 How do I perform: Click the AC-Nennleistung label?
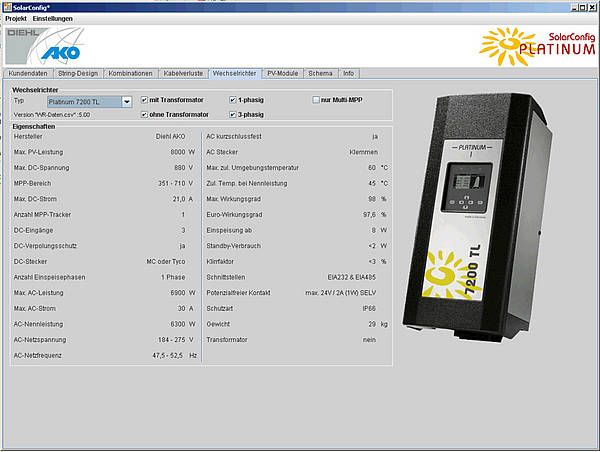click(x=38, y=325)
